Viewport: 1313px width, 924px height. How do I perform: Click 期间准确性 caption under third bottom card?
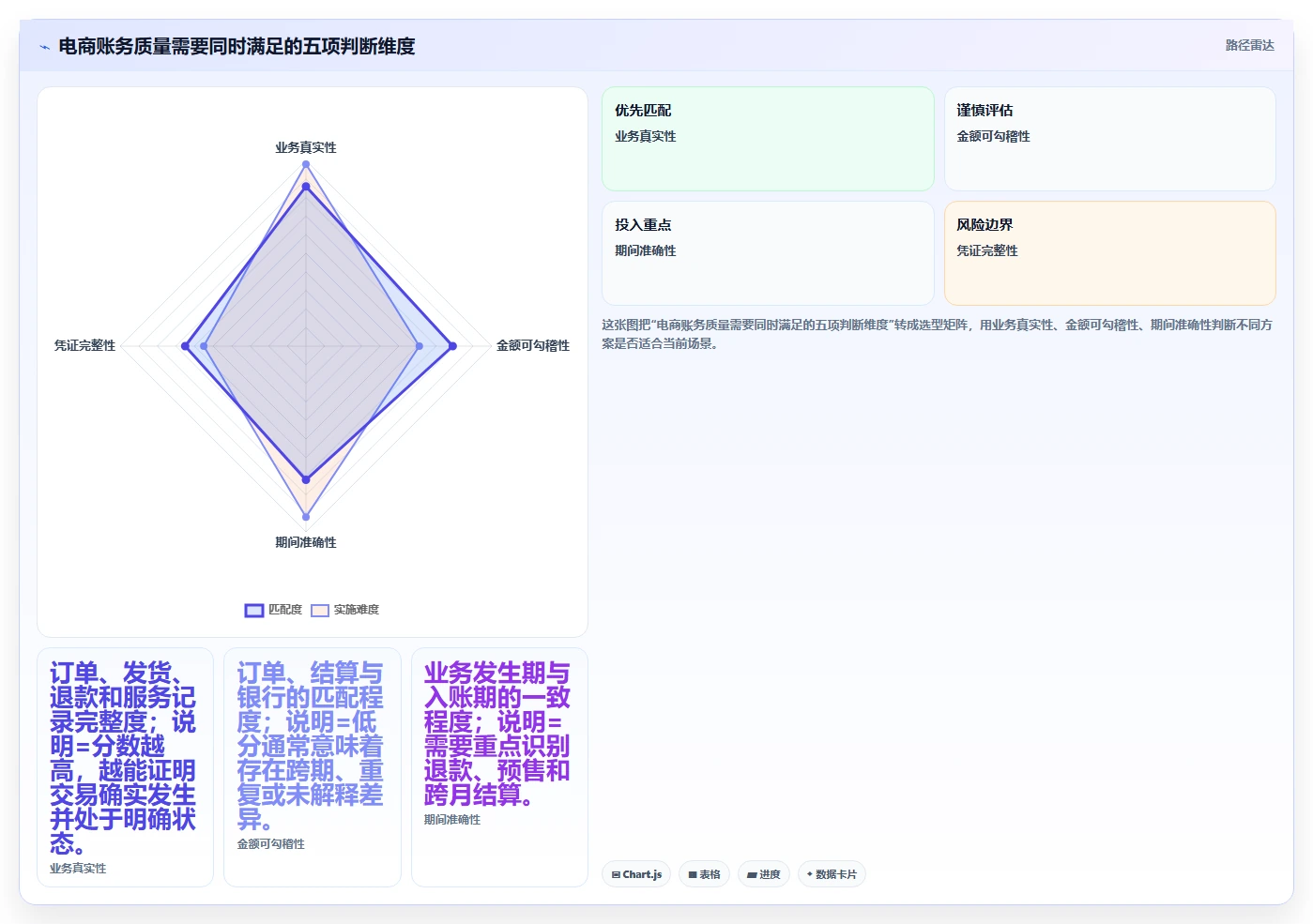[452, 820]
